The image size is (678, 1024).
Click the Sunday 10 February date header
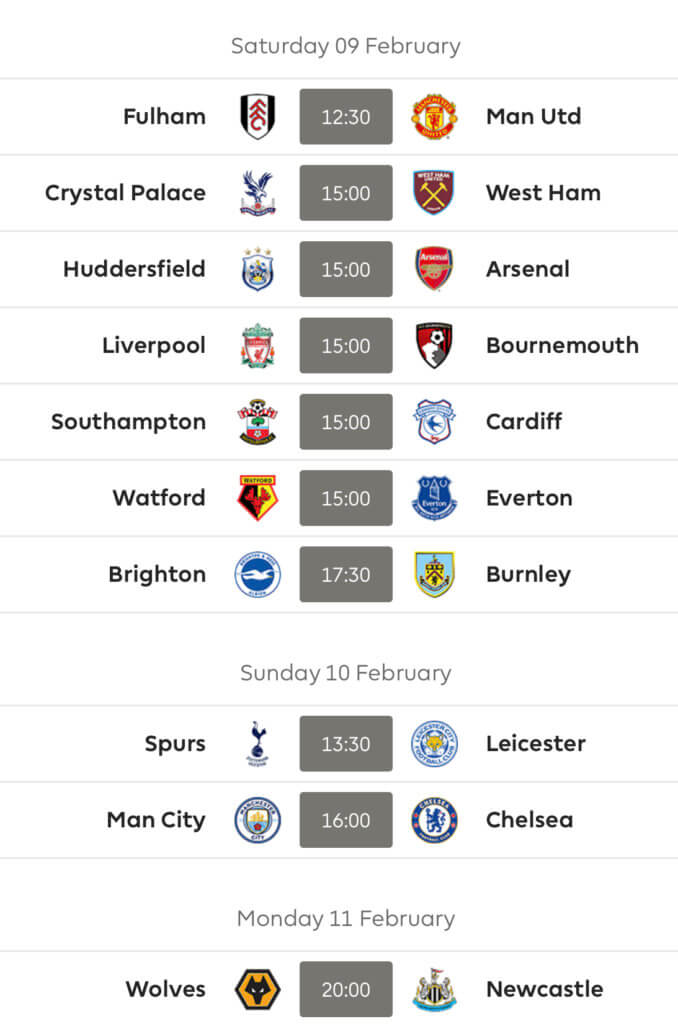click(346, 673)
